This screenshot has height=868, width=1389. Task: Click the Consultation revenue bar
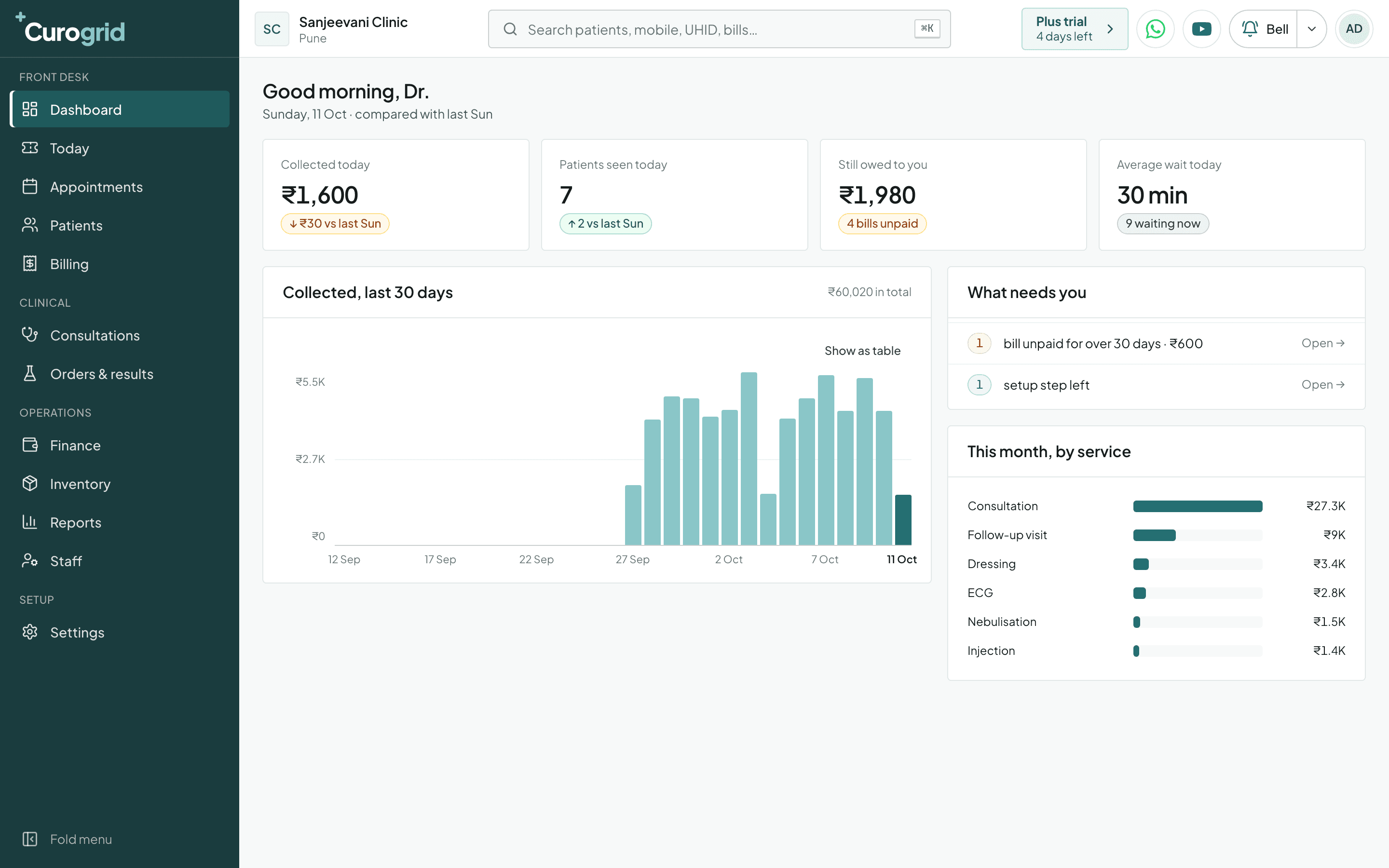1198,506
